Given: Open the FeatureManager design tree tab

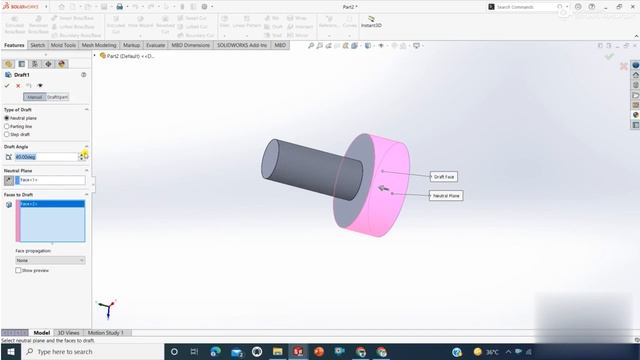Looking at the screenshot, I should [9, 64].
